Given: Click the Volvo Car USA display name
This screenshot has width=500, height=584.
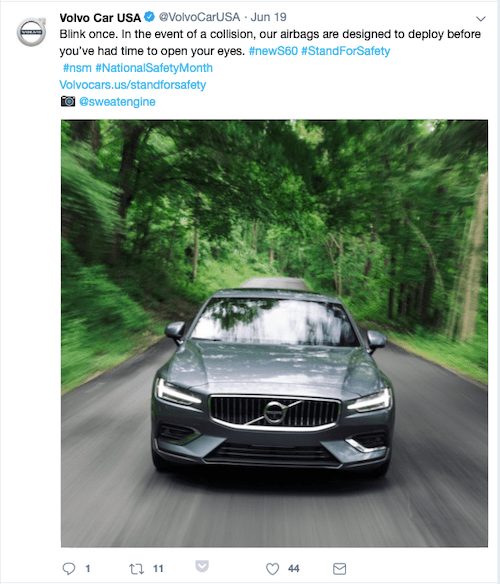Looking at the screenshot, I should tap(100, 18).
